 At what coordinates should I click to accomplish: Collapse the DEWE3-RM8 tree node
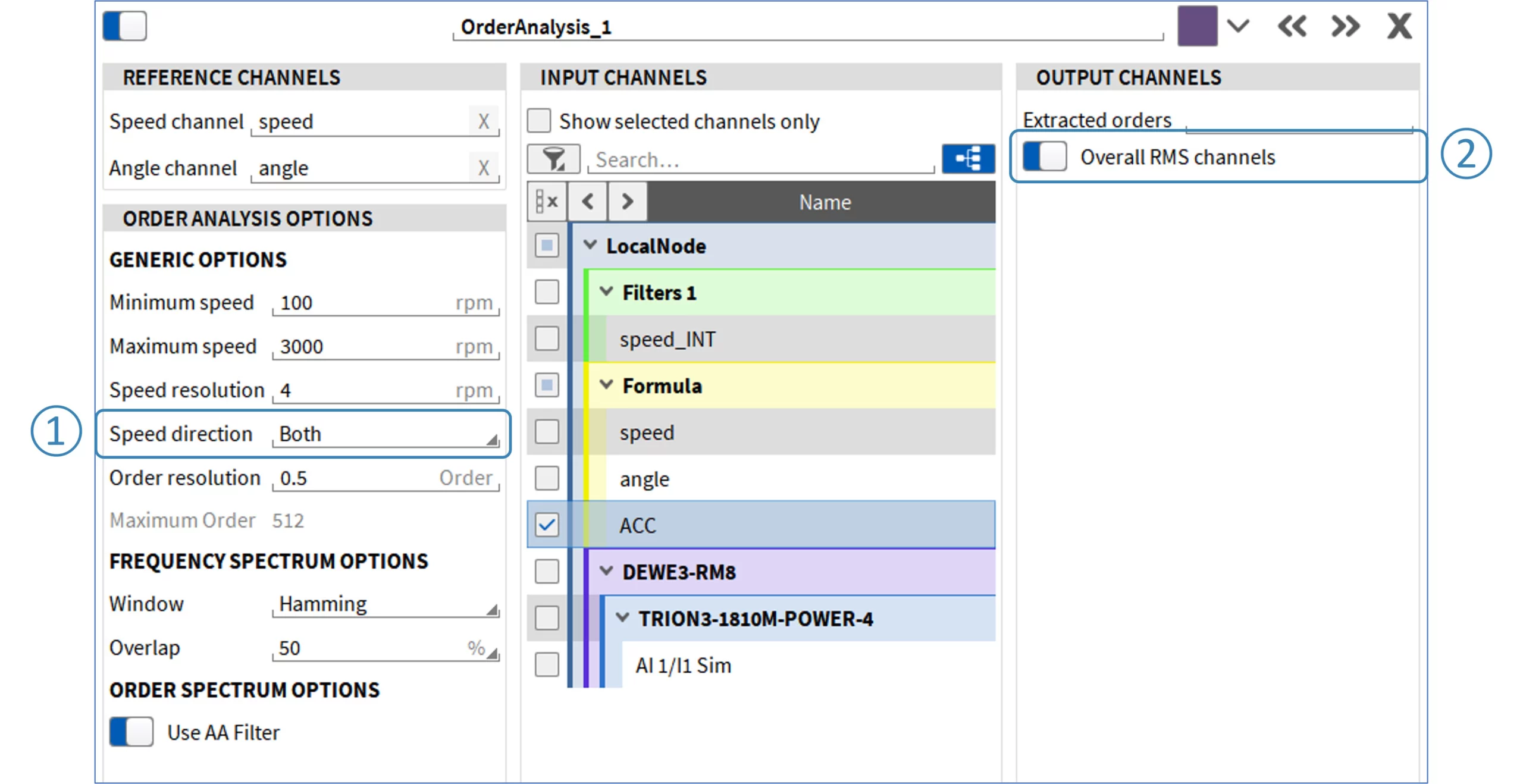[606, 571]
